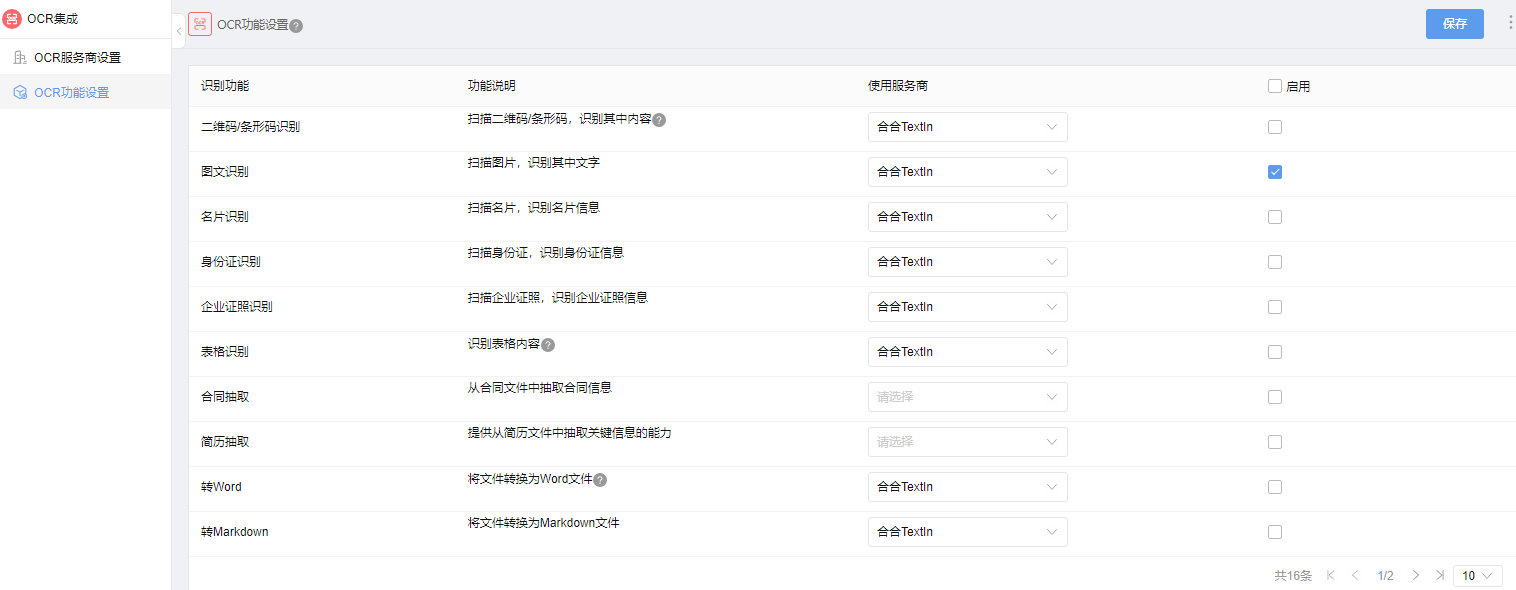Enable 合同抽取 checkbox
The height and width of the screenshot is (590, 1516).
pos(1275,397)
